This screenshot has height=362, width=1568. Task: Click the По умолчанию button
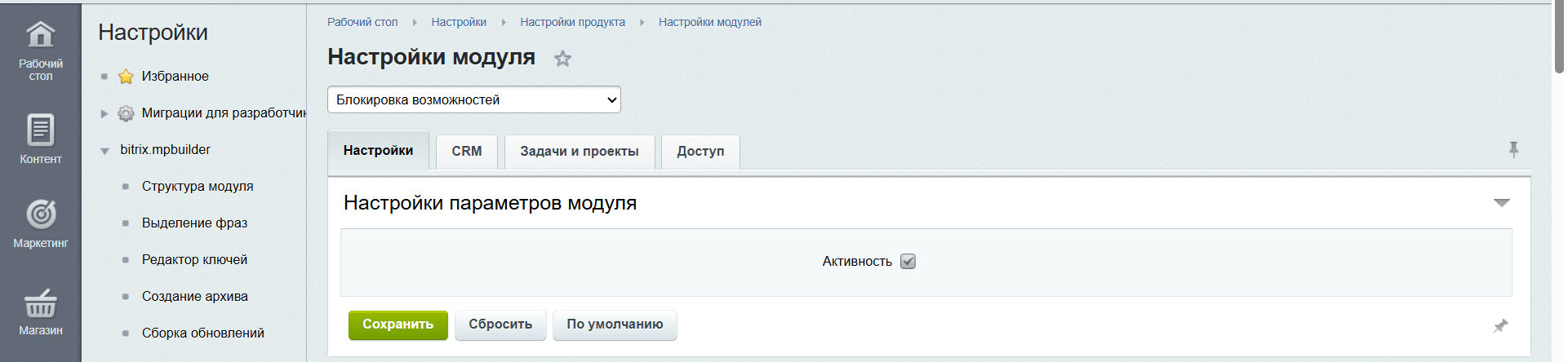click(x=614, y=324)
